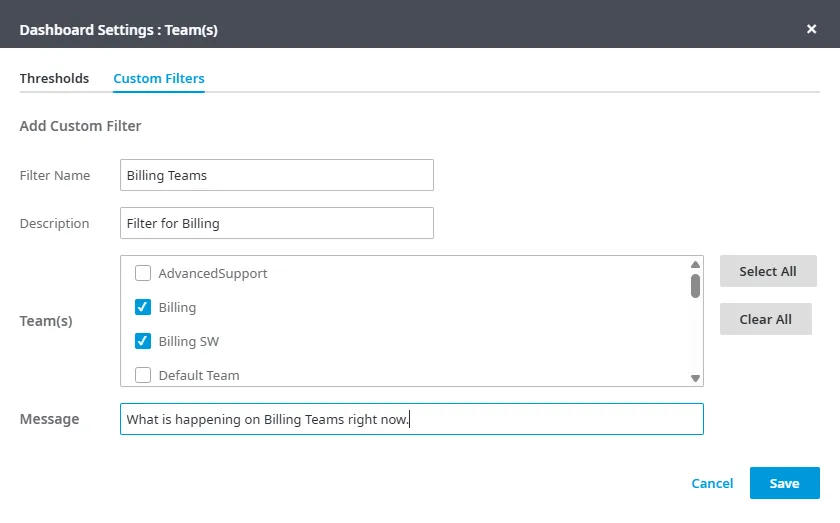The image size is (840, 523).
Task: Check the AdvancedSupport team checkbox
Action: [x=142, y=273]
